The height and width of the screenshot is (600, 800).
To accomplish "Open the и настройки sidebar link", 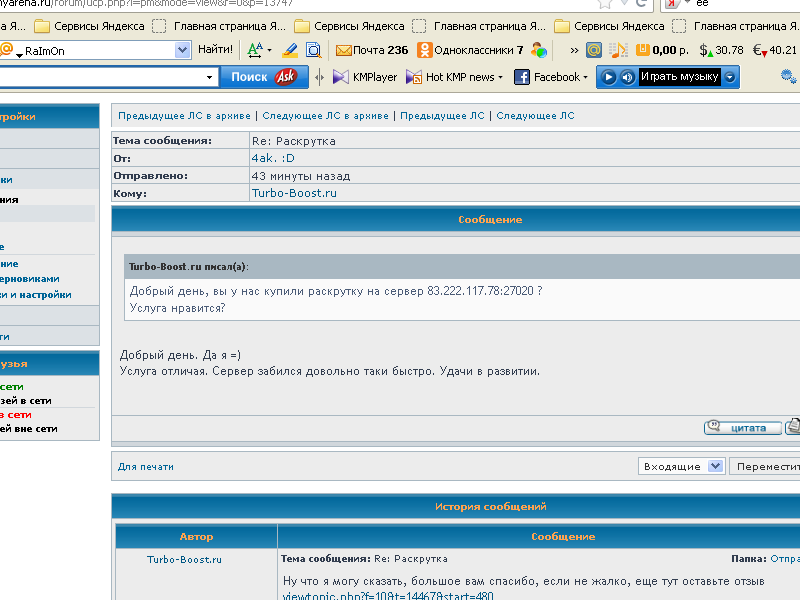I will click(36, 295).
